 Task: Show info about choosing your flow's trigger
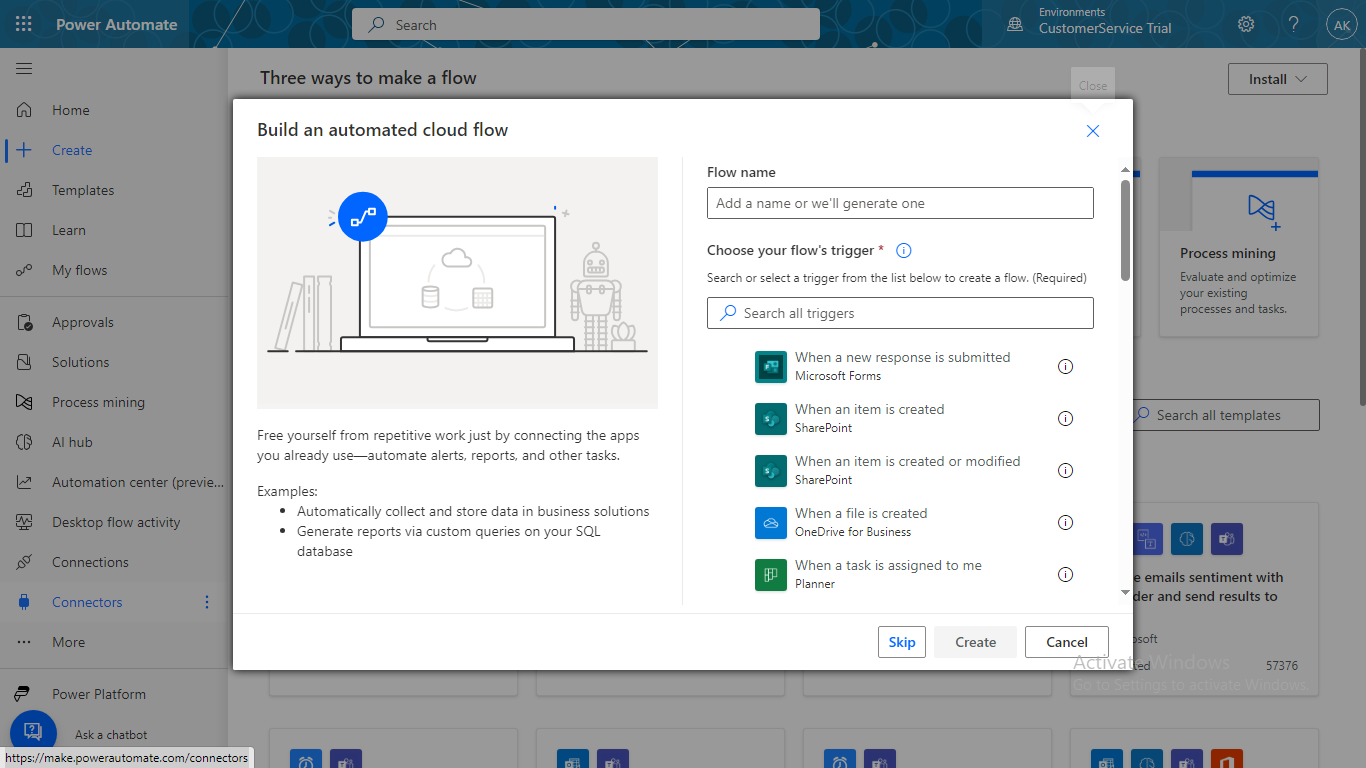tap(903, 250)
